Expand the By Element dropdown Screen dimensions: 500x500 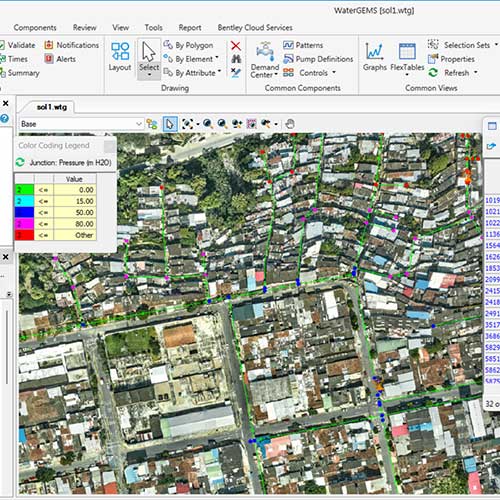[x=217, y=57]
